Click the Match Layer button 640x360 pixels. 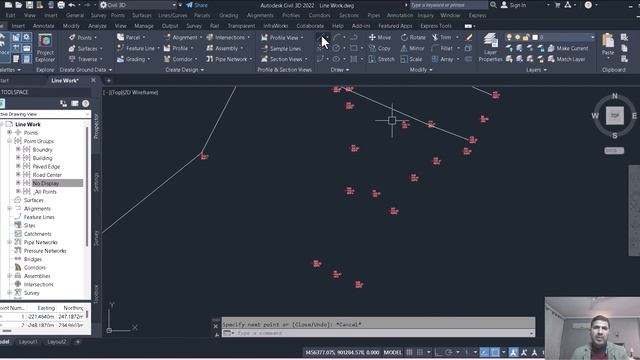point(567,59)
